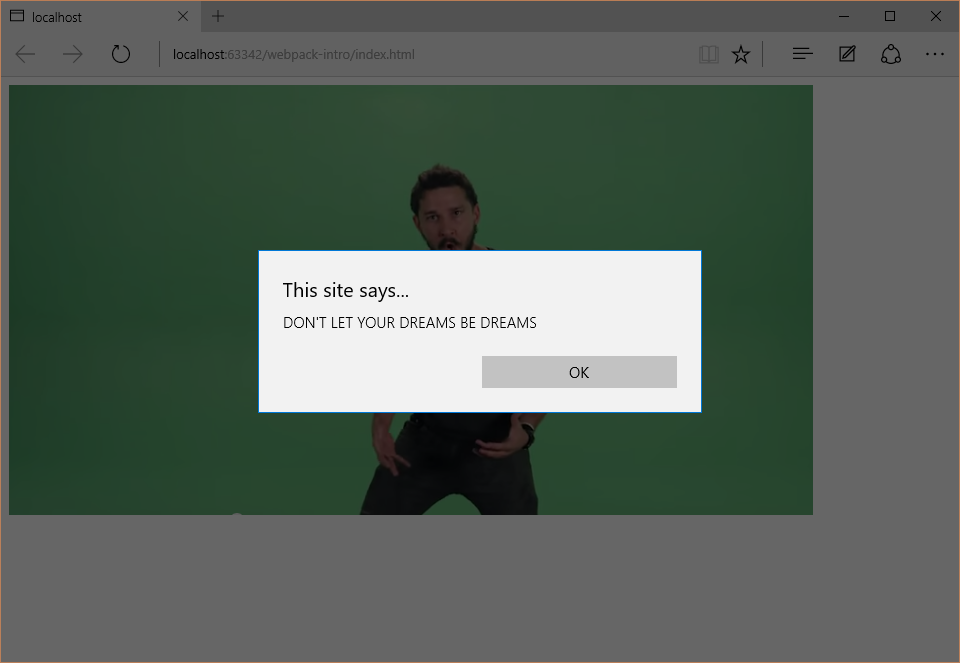Select the localhost tab
This screenshot has height=663, width=960.
click(x=101, y=17)
